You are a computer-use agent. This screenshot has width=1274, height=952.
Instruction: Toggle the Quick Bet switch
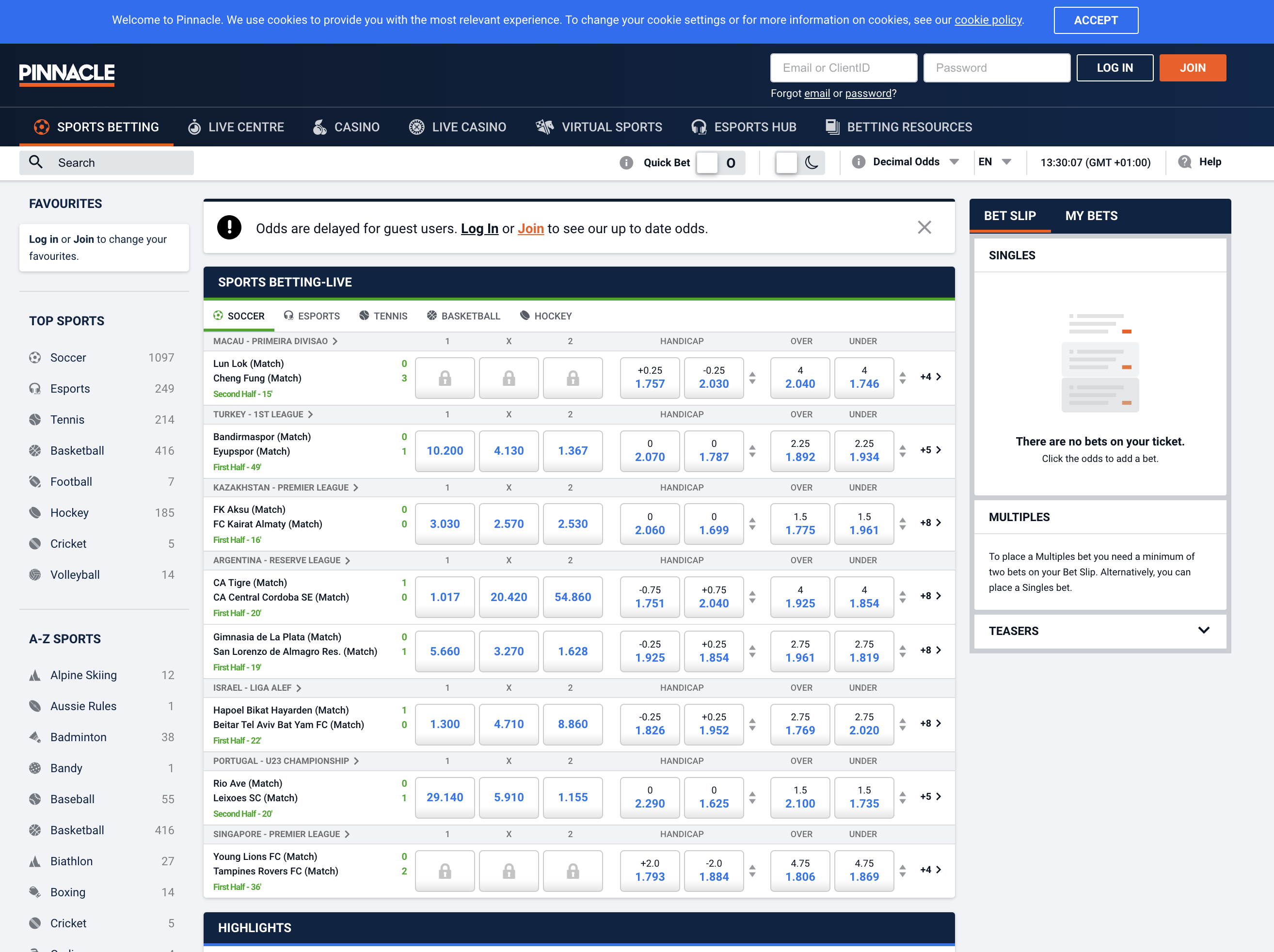(719, 162)
